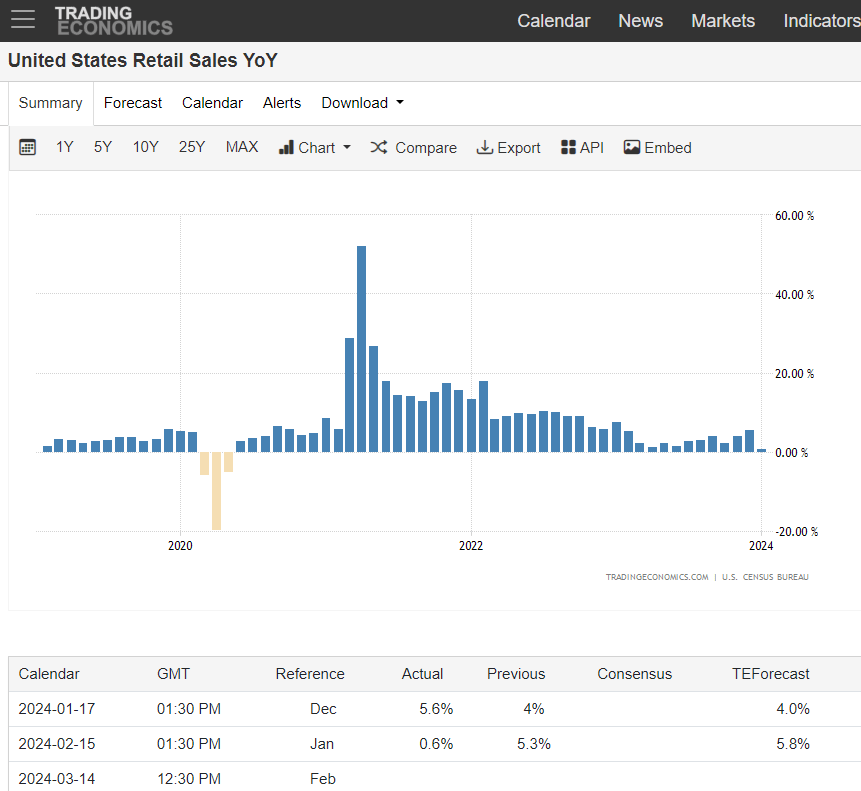Switch chart to MAX range
The width and height of the screenshot is (861, 791).
(242, 147)
